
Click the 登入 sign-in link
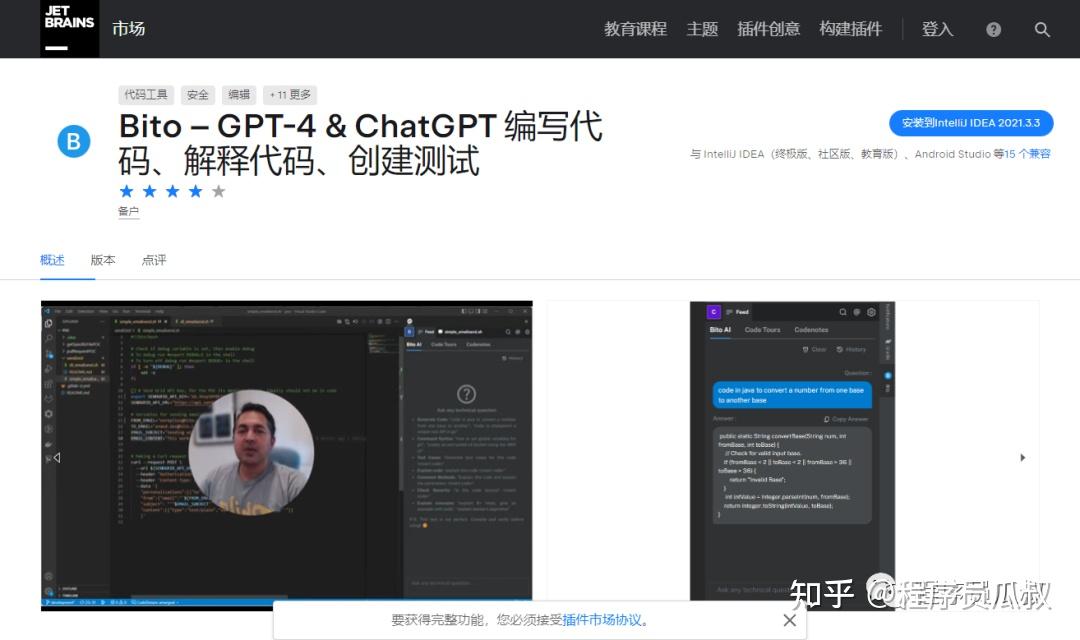pyautogui.click(x=938, y=30)
